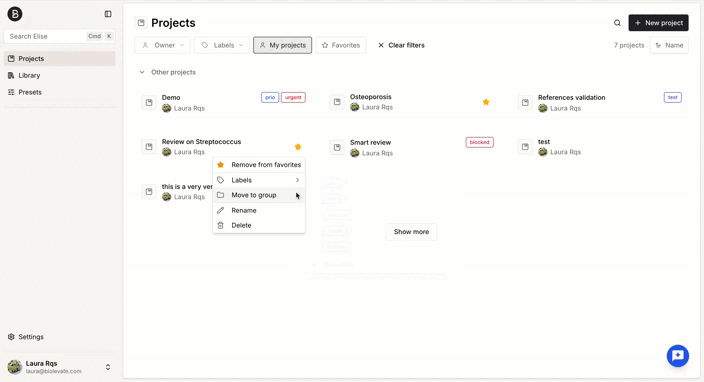Click the Smart review project icon

337,147
